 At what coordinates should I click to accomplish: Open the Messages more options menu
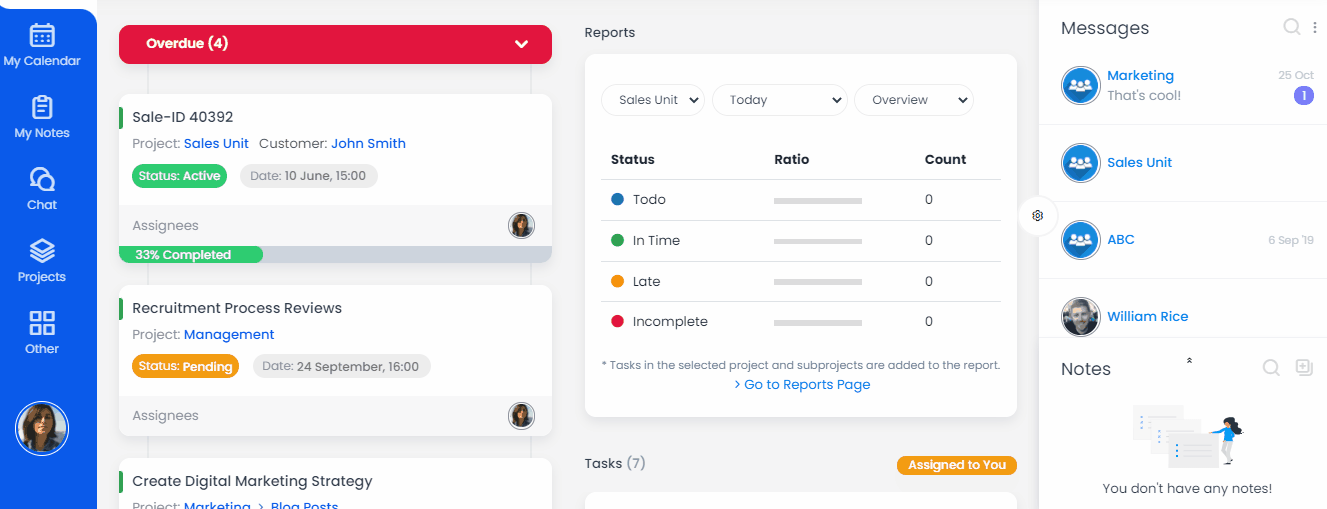click(x=1315, y=28)
